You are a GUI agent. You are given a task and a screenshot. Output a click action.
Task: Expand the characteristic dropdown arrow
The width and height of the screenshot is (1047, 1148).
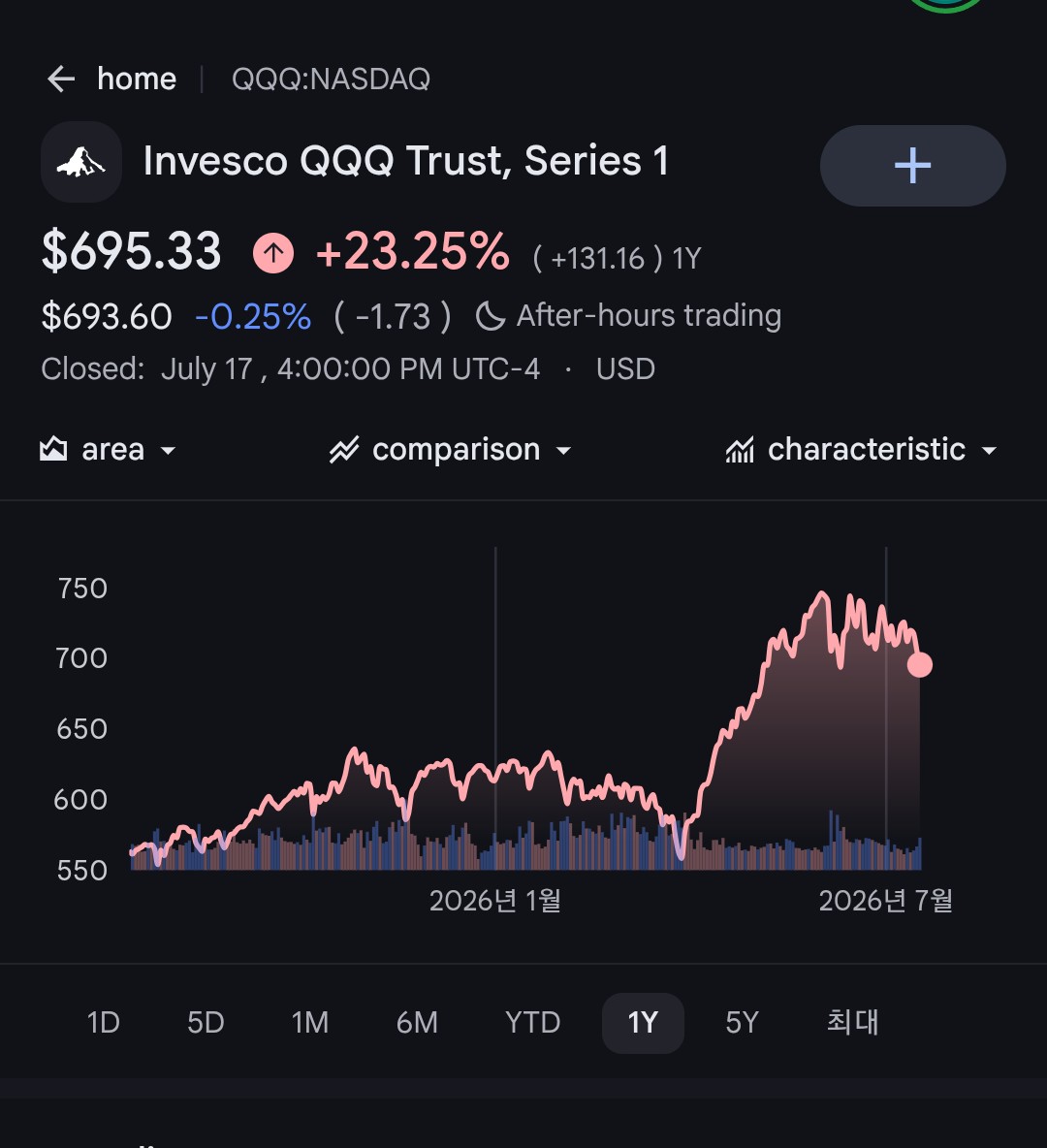click(989, 451)
